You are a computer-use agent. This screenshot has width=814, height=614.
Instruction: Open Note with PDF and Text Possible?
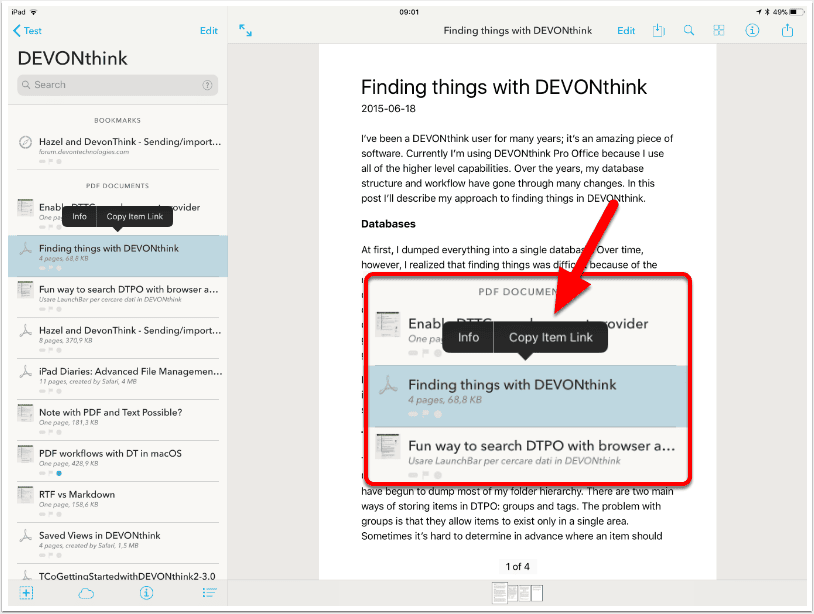coord(118,420)
